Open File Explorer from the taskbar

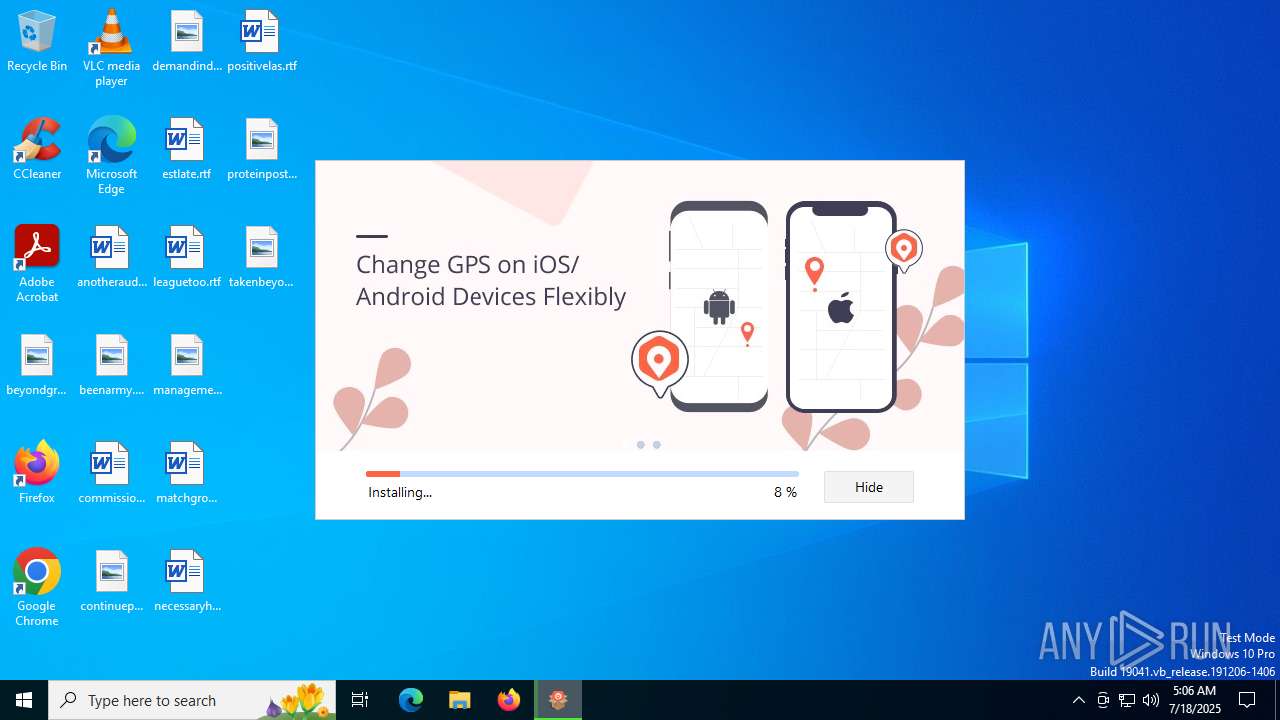[x=459, y=700]
